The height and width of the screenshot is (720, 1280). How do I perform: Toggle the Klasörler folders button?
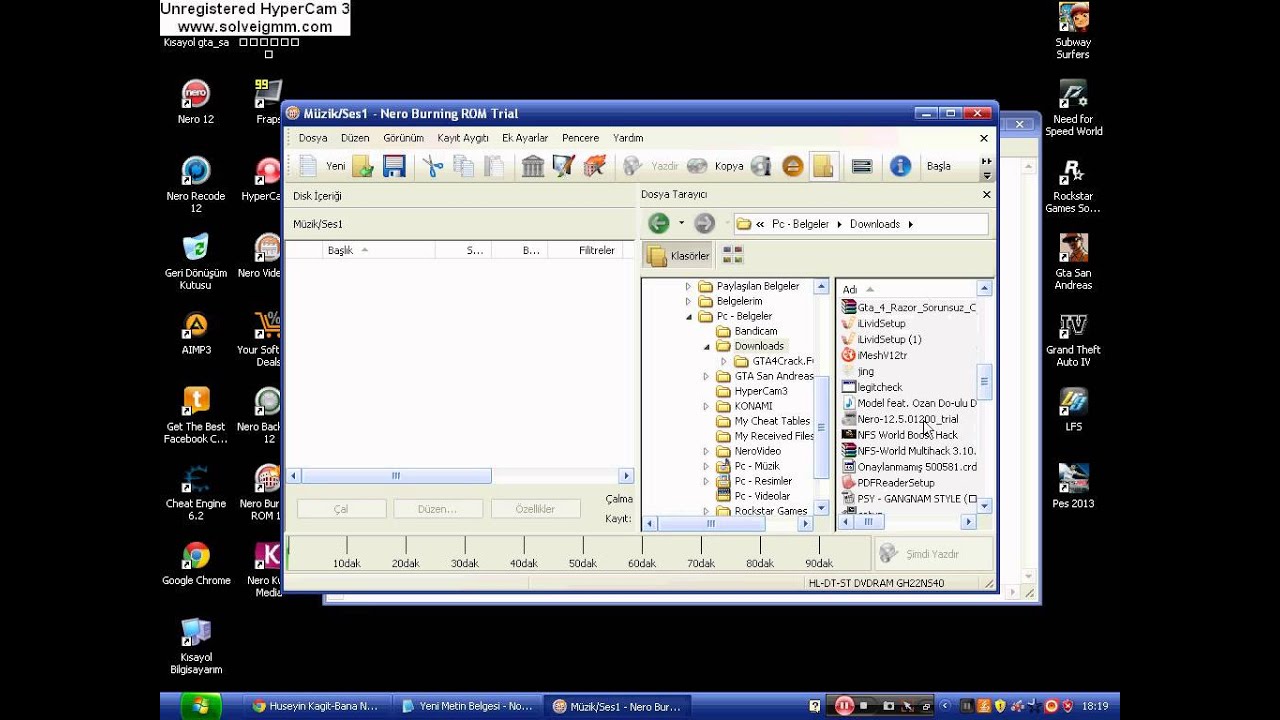click(678, 256)
